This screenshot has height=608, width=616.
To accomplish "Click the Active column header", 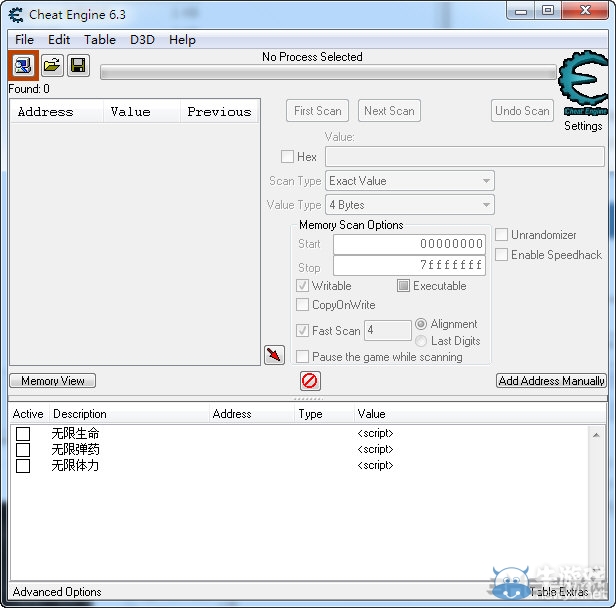I will [x=28, y=414].
